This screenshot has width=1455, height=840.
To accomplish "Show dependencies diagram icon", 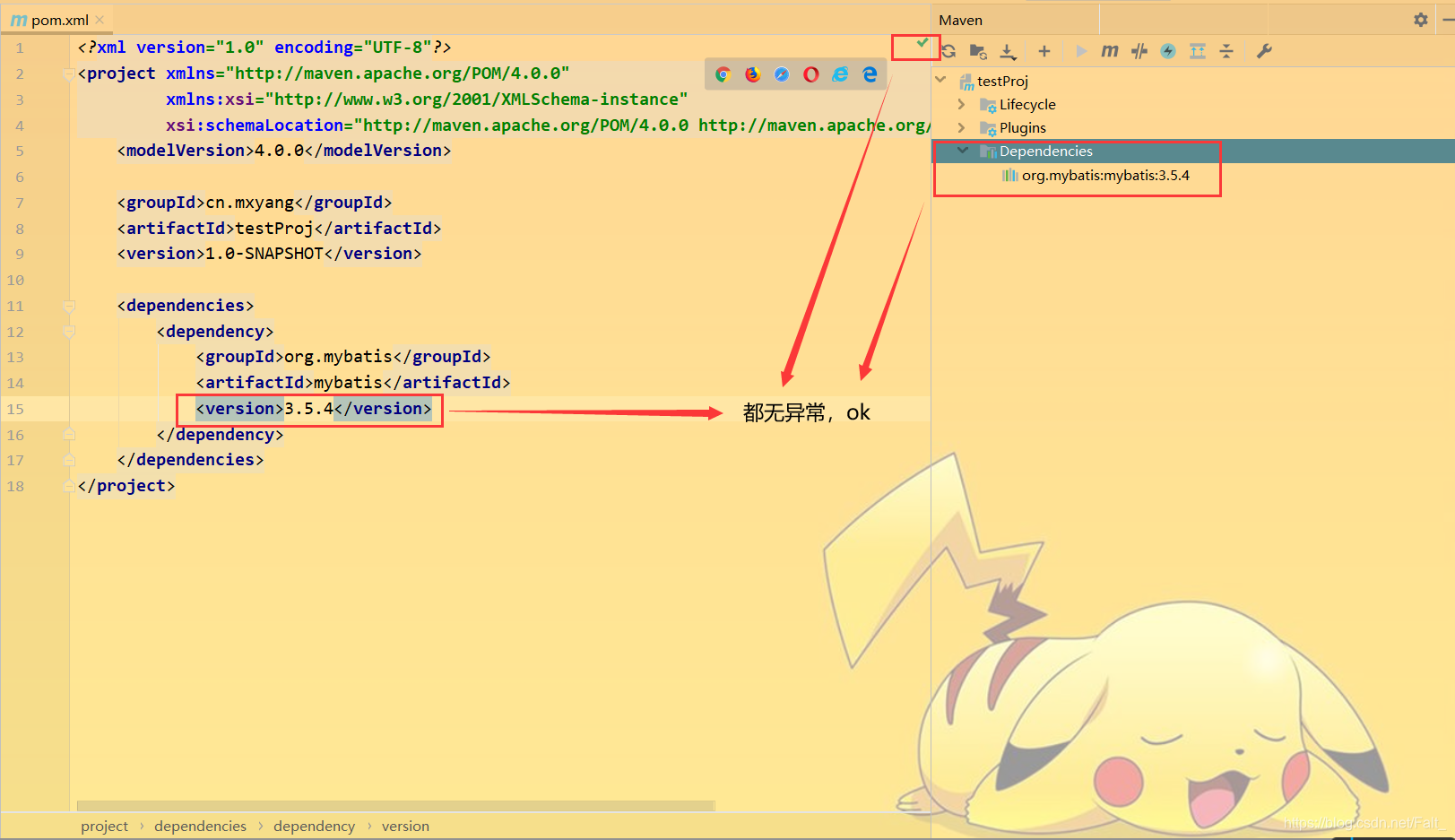I will pyautogui.click(x=1198, y=51).
